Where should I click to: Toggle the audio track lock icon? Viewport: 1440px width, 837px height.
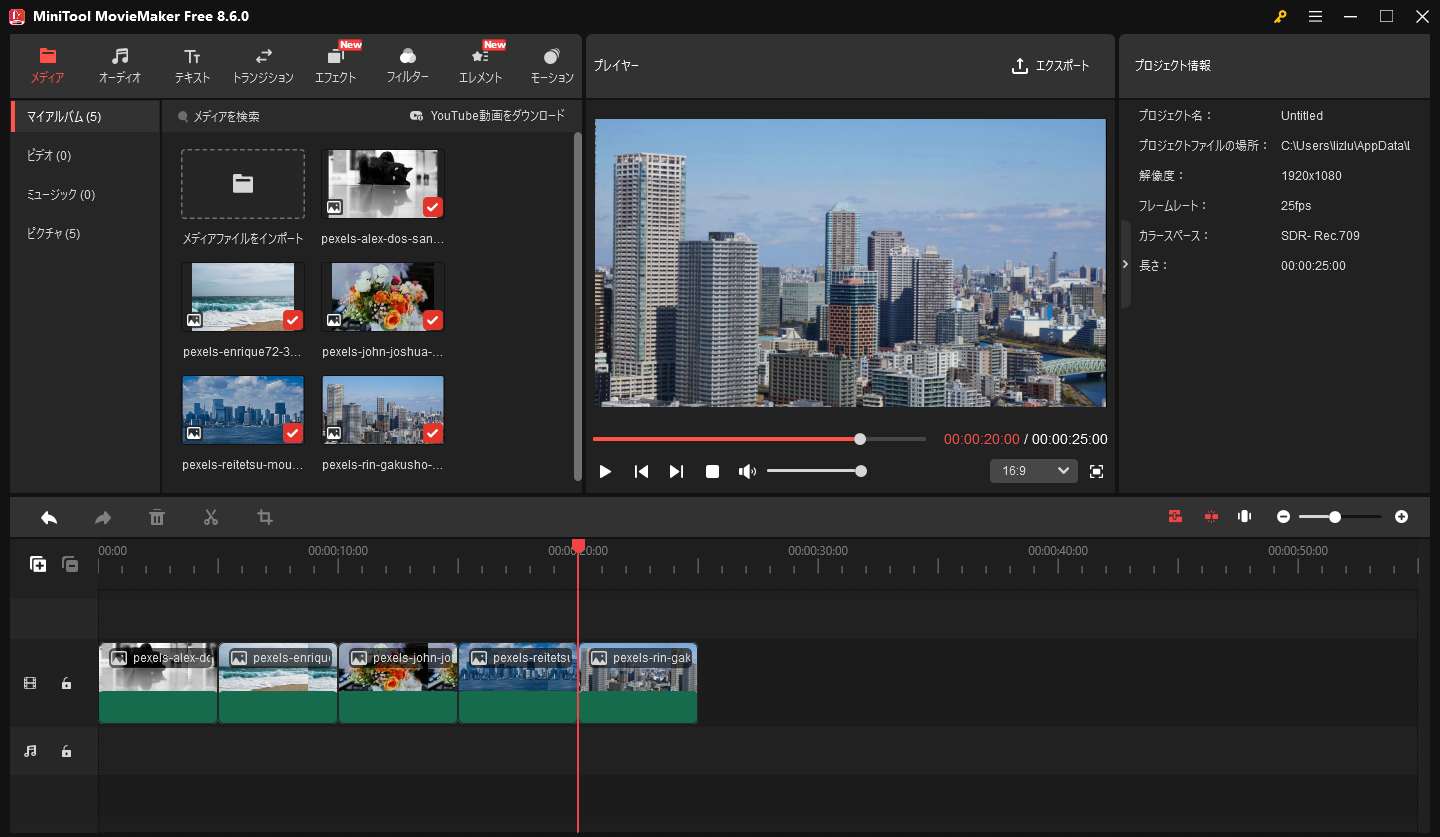coord(66,751)
